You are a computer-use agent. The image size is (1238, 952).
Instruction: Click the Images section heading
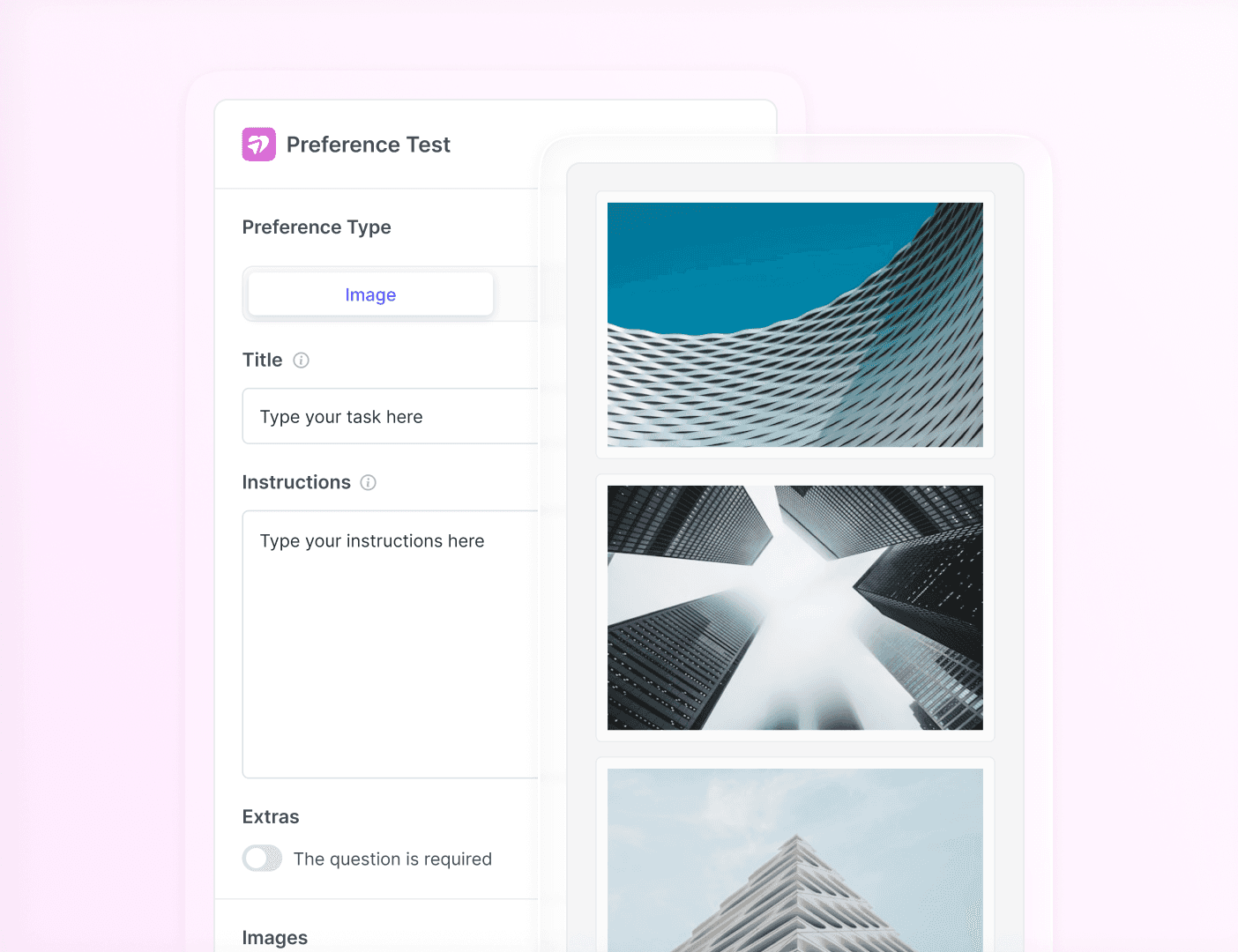275,938
